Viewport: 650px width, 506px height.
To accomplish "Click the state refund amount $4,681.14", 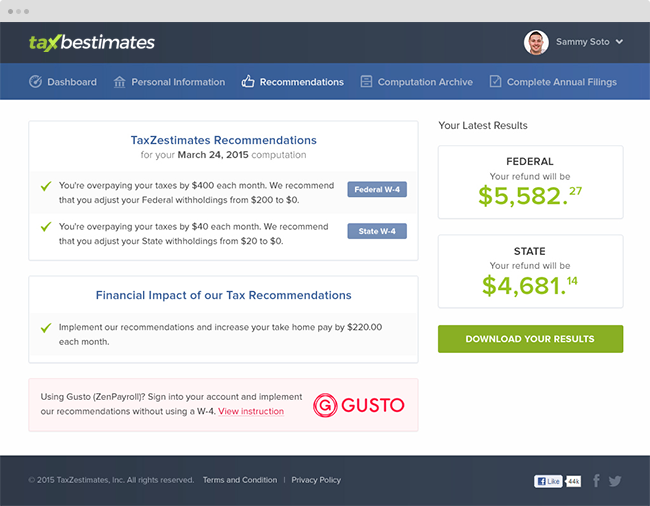I will 530,285.
